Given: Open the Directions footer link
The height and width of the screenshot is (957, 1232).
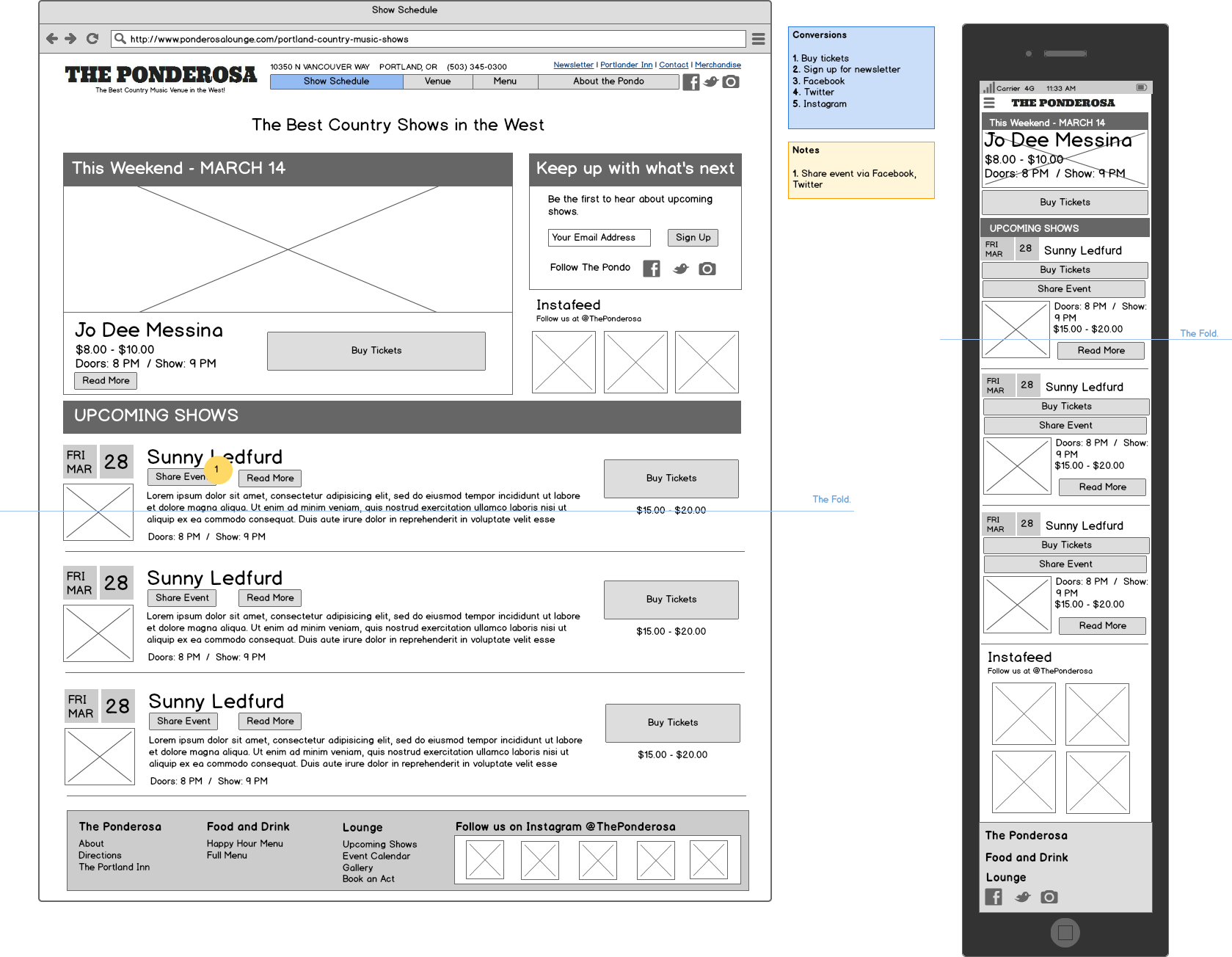Looking at the screenshot, I should [100, 855].
